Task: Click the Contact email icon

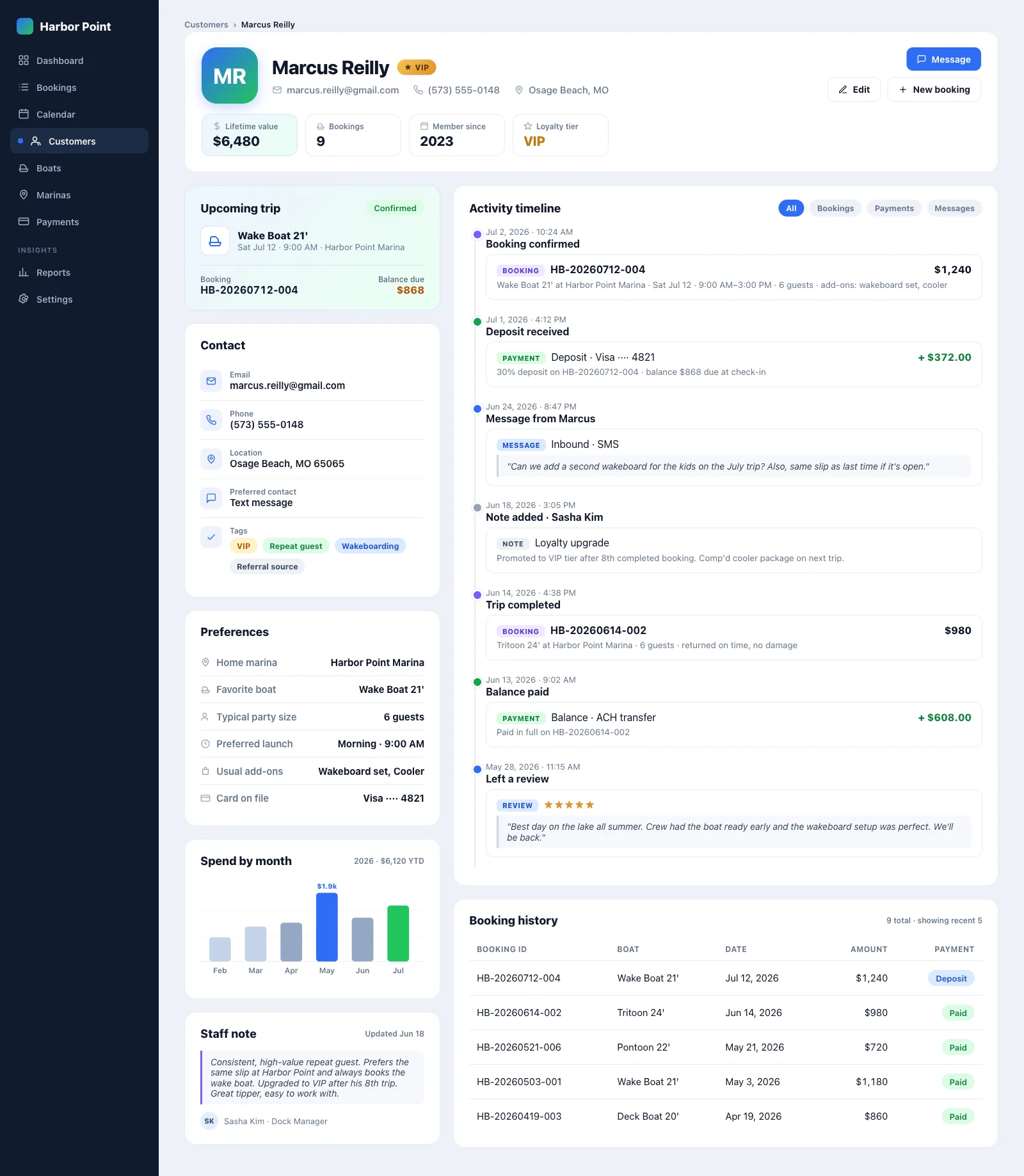Action: point(211,381)
